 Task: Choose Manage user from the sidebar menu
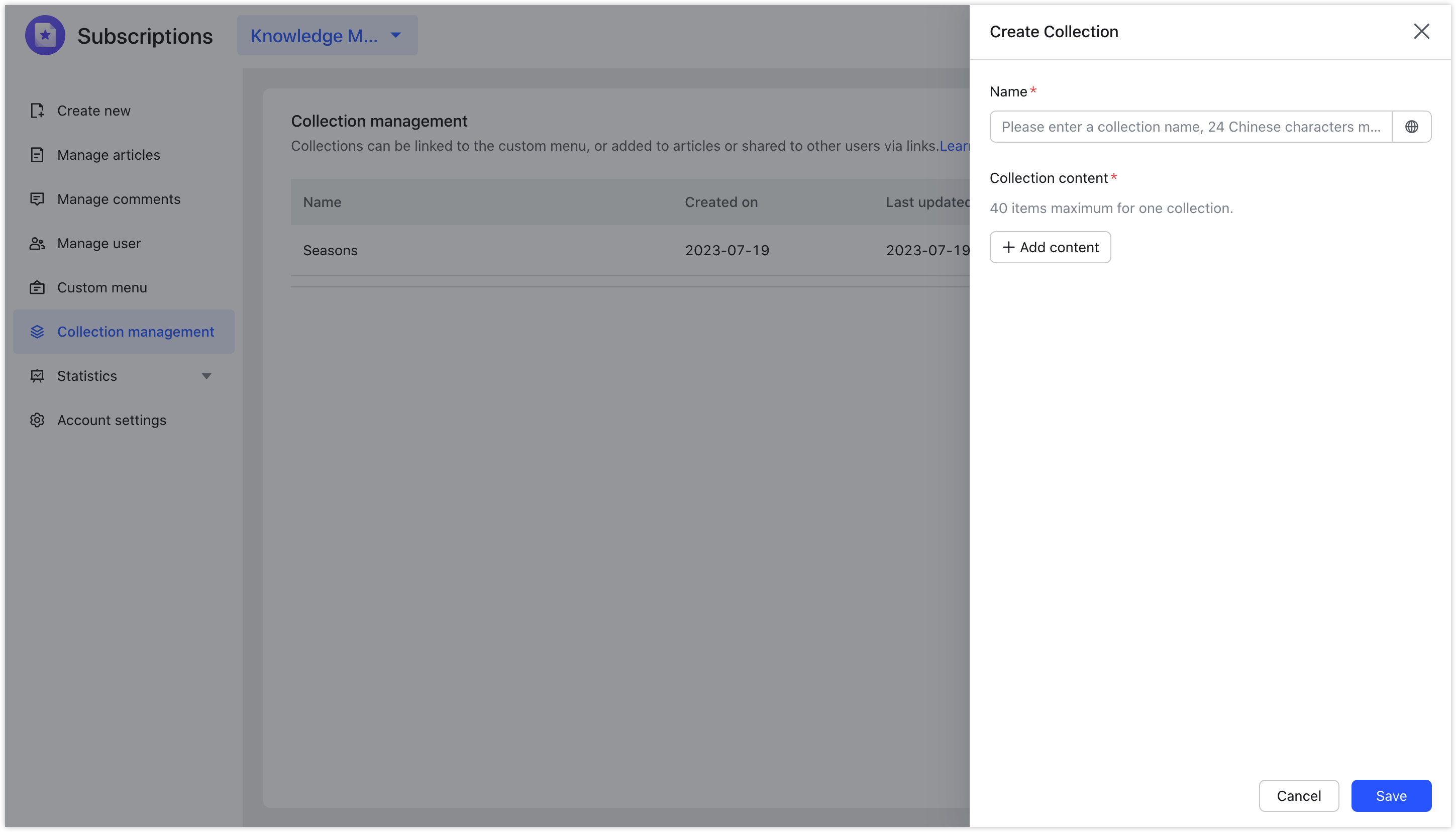coord(98,243)
